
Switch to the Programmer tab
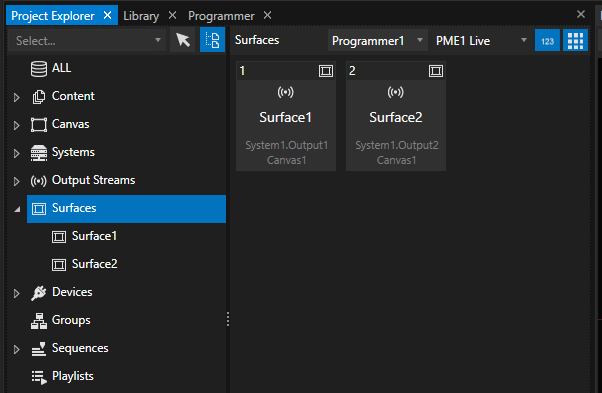pyautogui.click(x=221, y=16)
